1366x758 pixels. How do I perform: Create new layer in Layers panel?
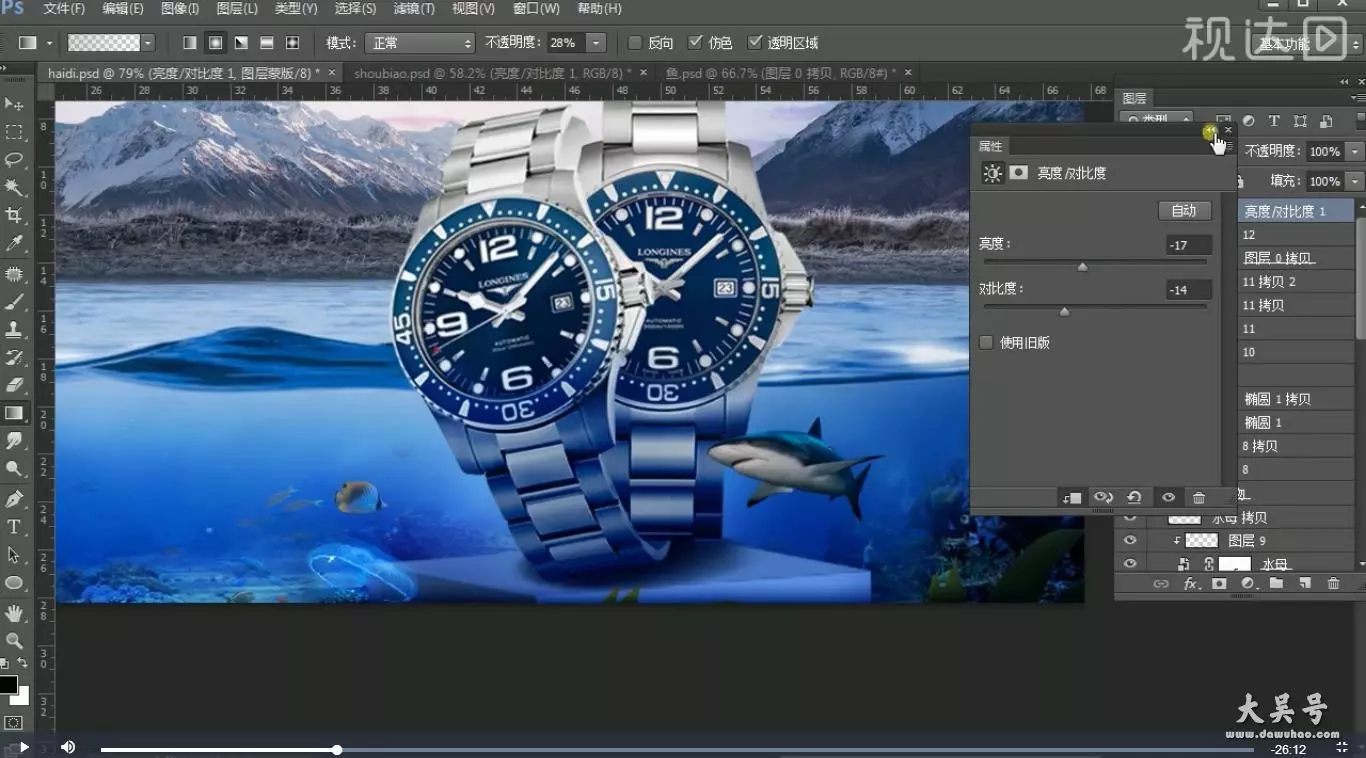pos(1304,584)
